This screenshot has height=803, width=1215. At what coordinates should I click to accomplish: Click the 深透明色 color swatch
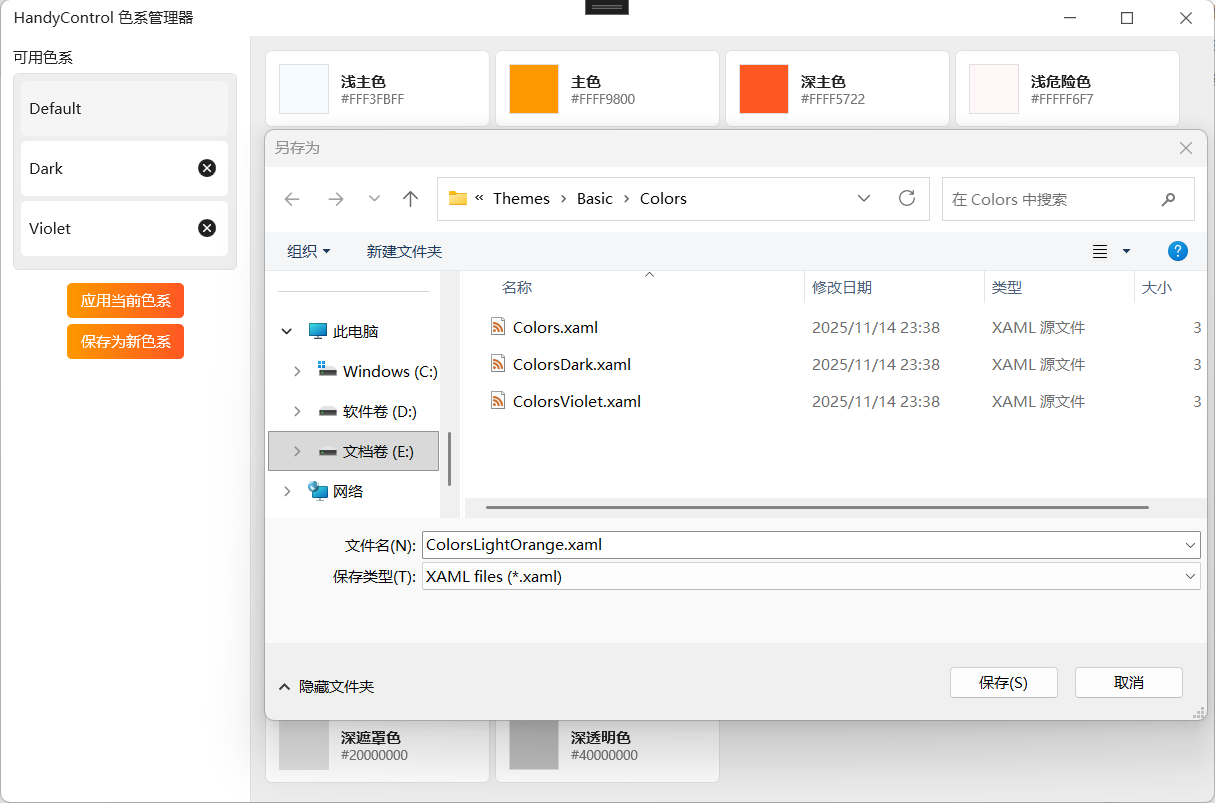pyautogui.click(x=534, y=746)
